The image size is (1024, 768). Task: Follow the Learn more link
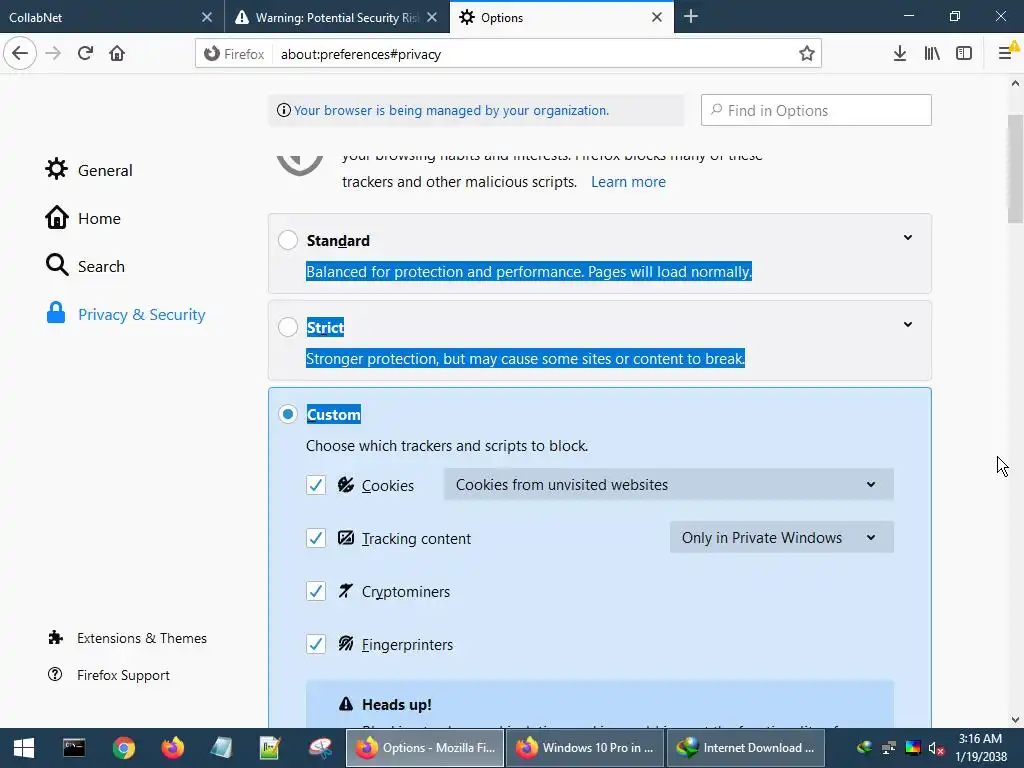pyautogui.click(x=628, y=182)
